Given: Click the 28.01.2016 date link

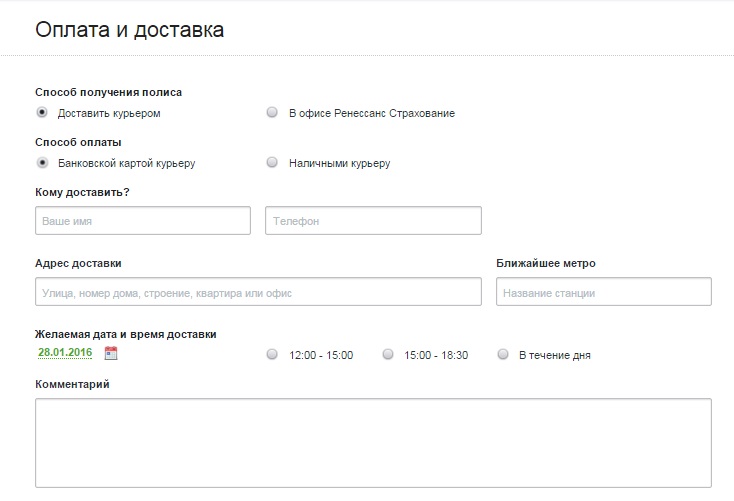Looking at the screenshot, I should pyautogui.click(x=65, y=353).
